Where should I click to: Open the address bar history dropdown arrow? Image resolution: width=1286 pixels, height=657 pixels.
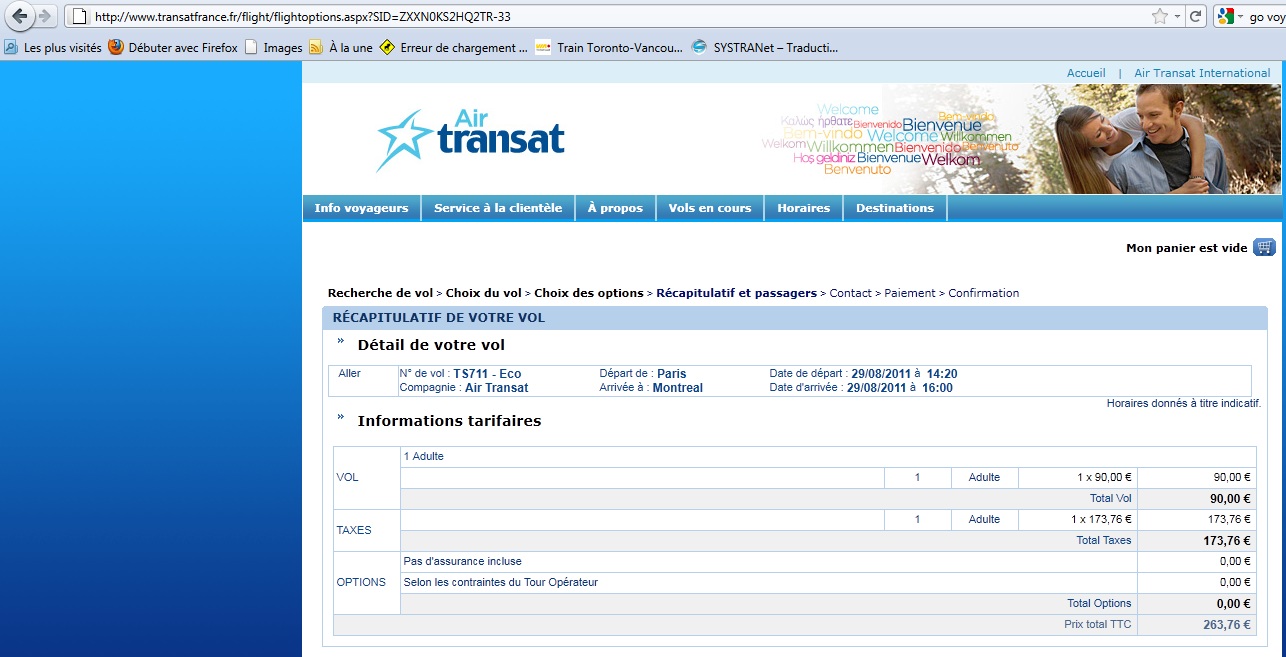pos(1178,16)
